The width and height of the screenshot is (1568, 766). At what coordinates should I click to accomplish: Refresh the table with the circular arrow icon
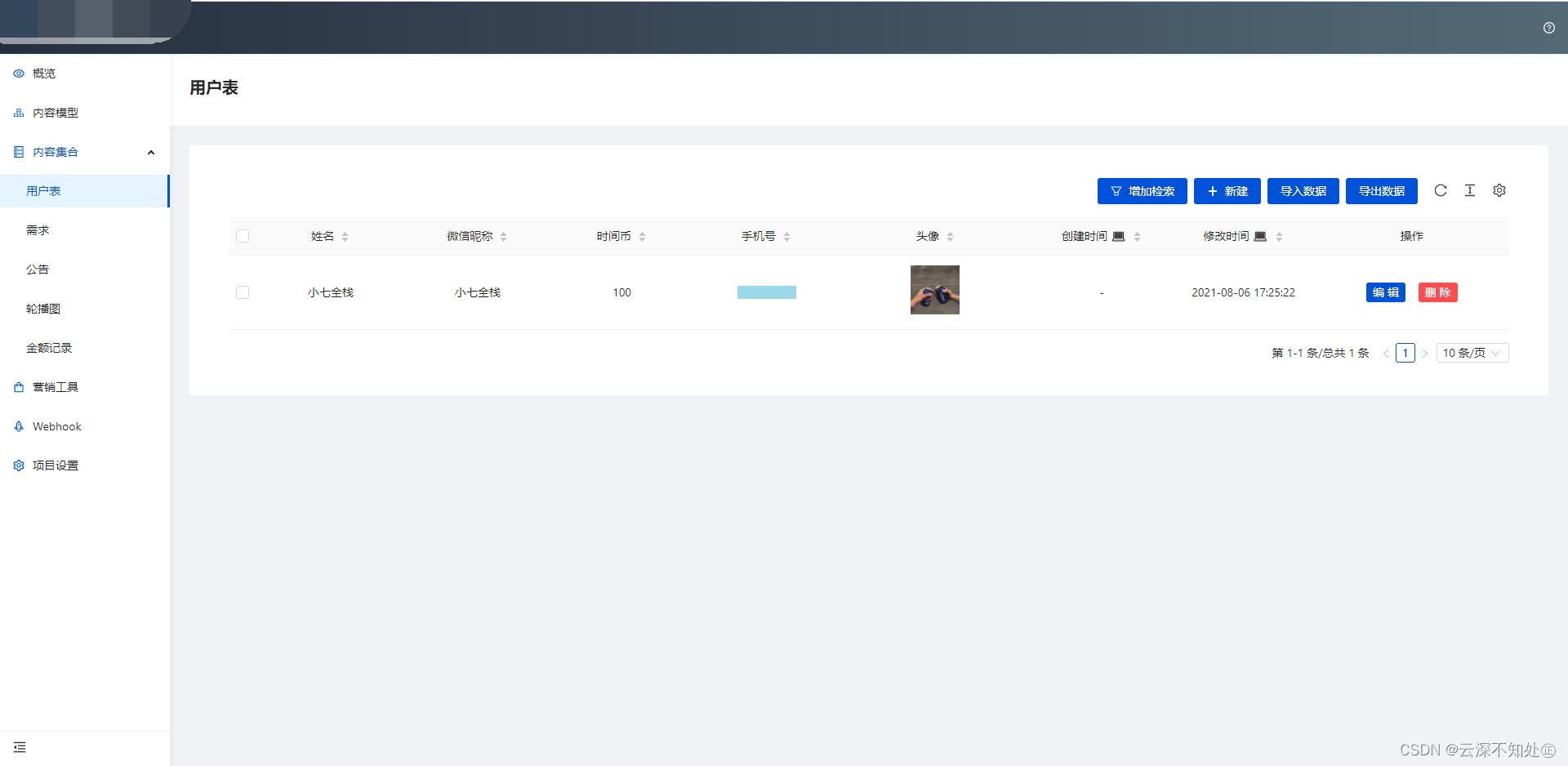[1441, 190]
